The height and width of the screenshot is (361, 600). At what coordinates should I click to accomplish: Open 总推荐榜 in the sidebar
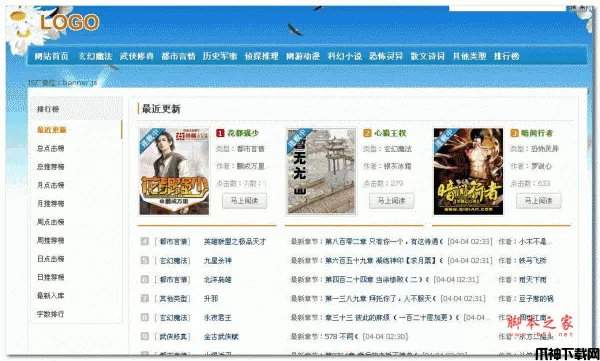[x=51, y=167]
